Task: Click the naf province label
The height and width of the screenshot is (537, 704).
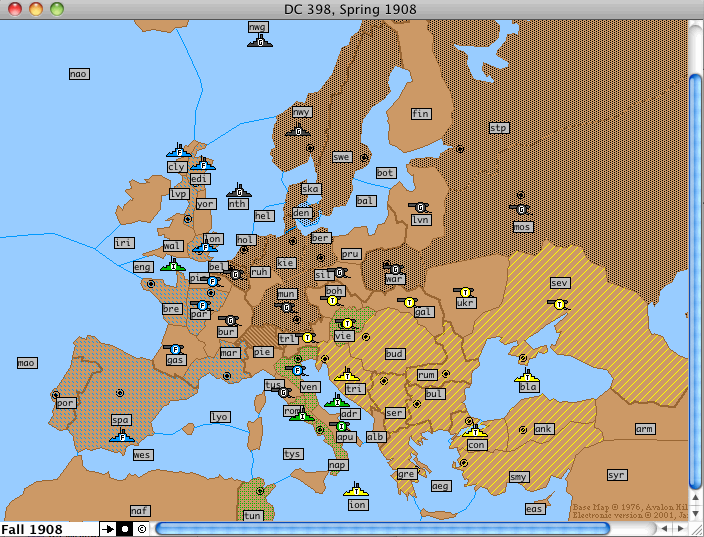Action: 140,511
